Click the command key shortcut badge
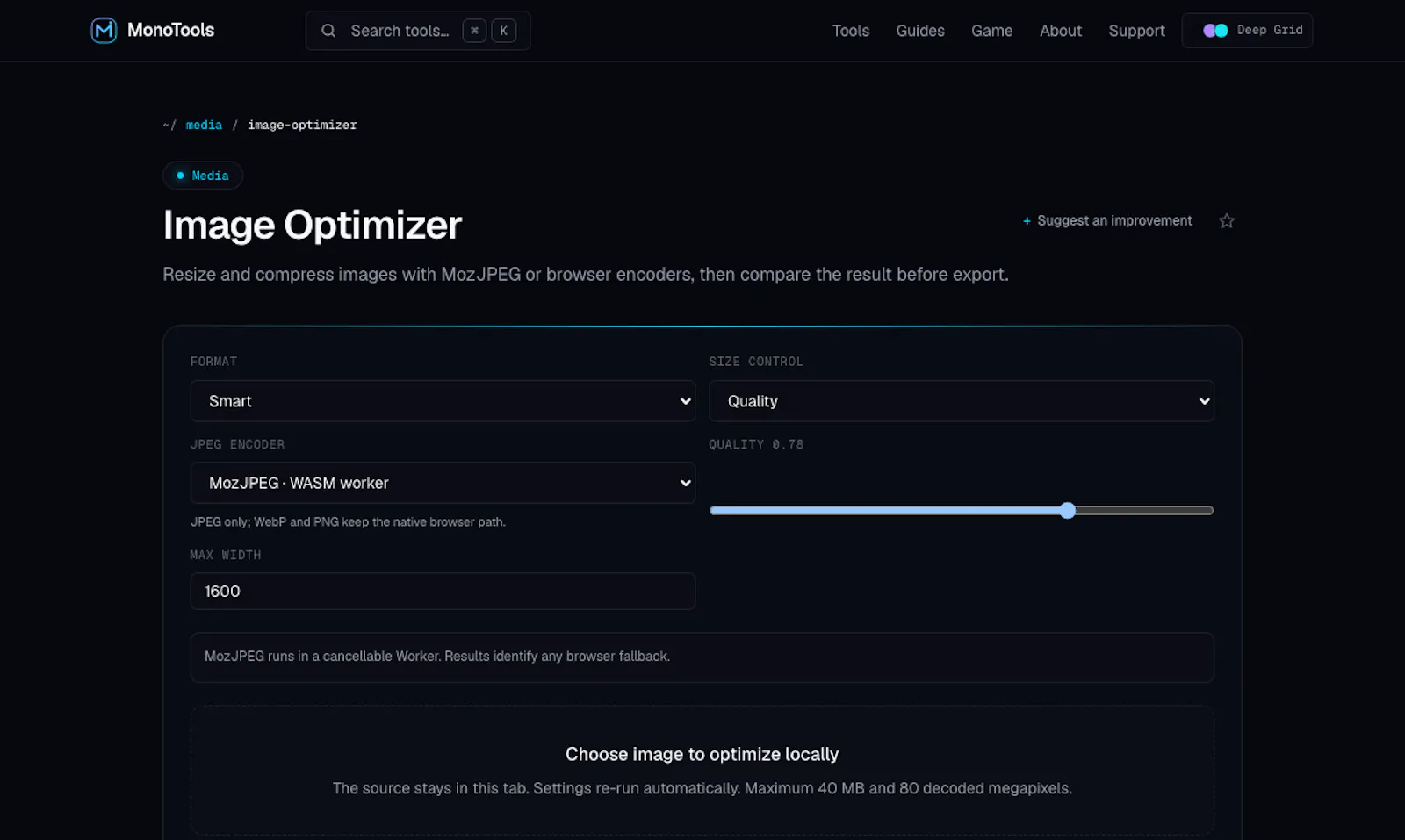 click(474, 31)
